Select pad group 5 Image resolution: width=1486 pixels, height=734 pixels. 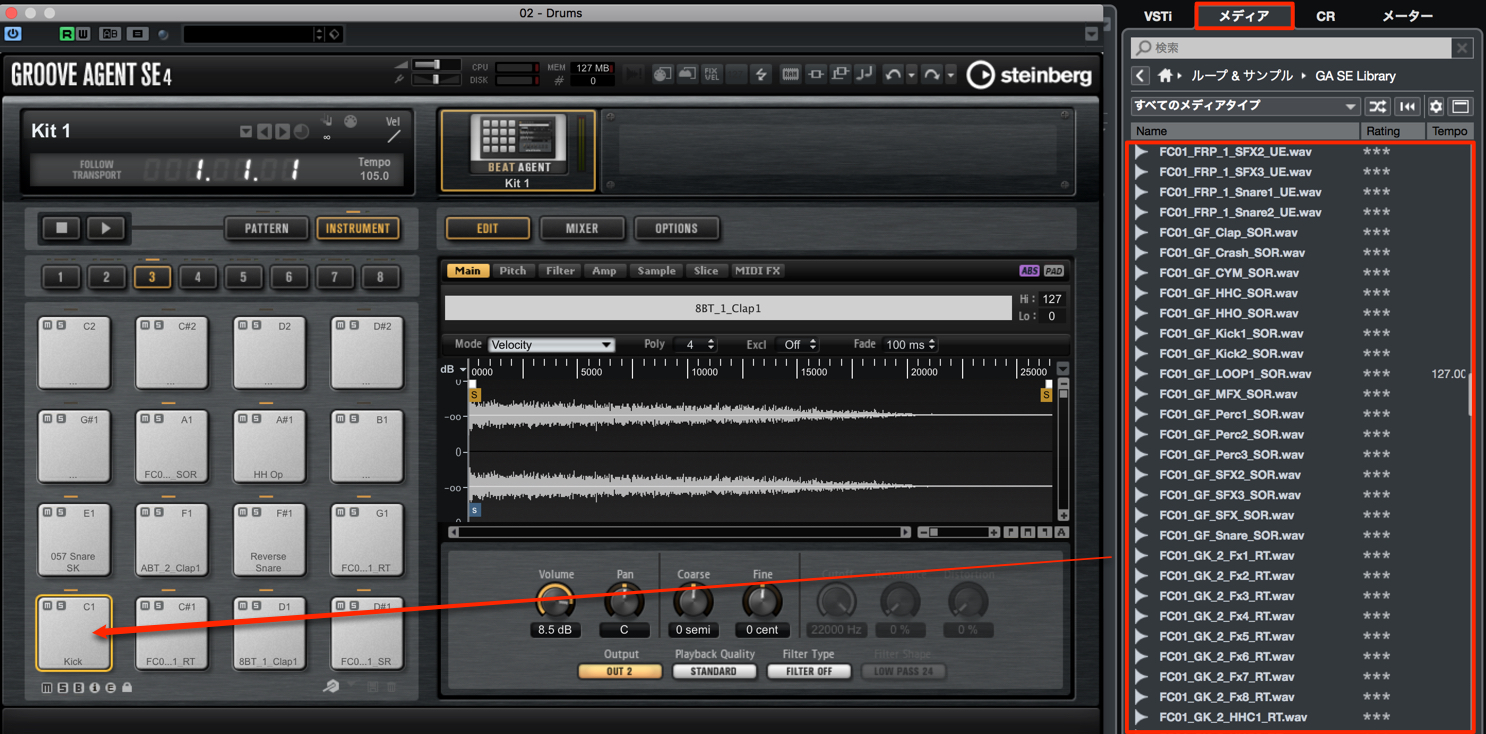(243, 277)
